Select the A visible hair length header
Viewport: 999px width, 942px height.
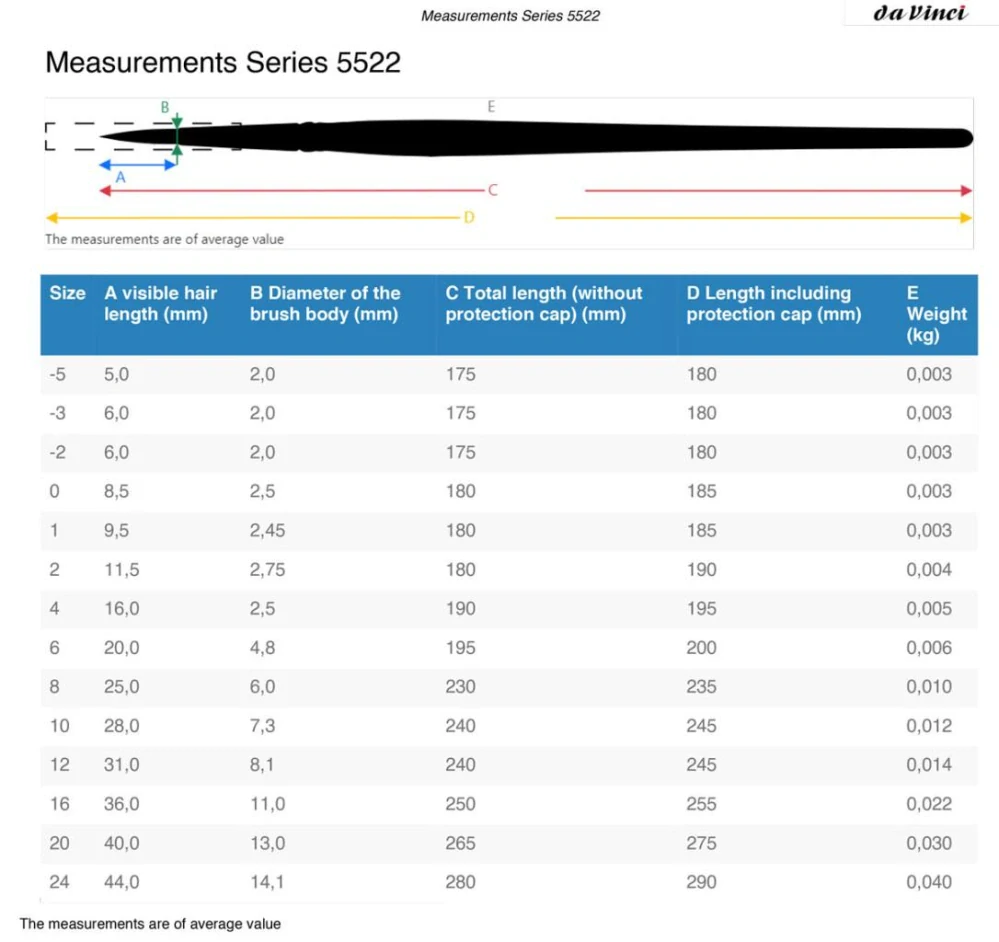coord(160,303)
